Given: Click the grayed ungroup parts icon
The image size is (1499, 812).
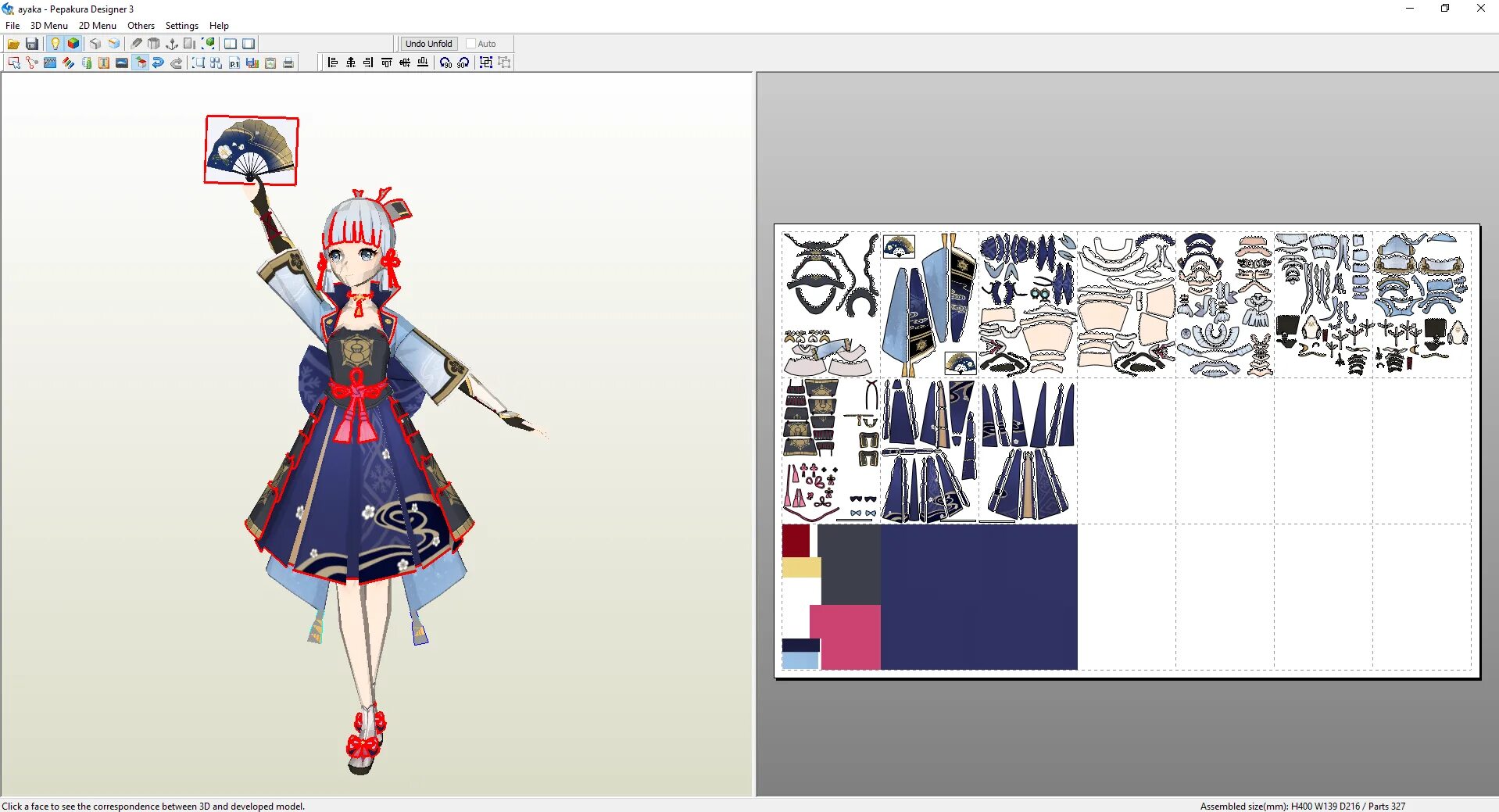Looking at the screenshot, I should [x=504, y=63].
